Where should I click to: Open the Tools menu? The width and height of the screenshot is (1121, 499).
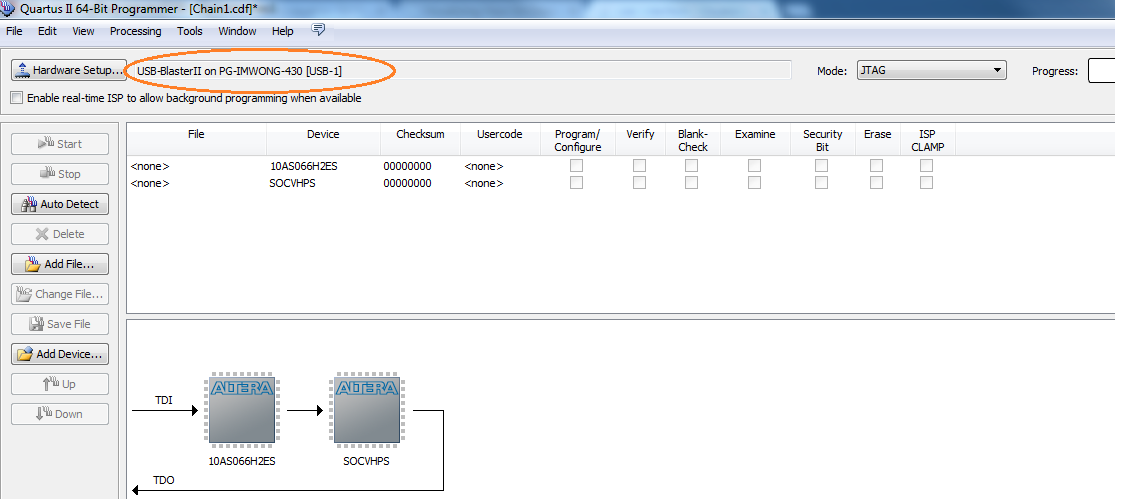pyautogui.click(x=189, y=31)
